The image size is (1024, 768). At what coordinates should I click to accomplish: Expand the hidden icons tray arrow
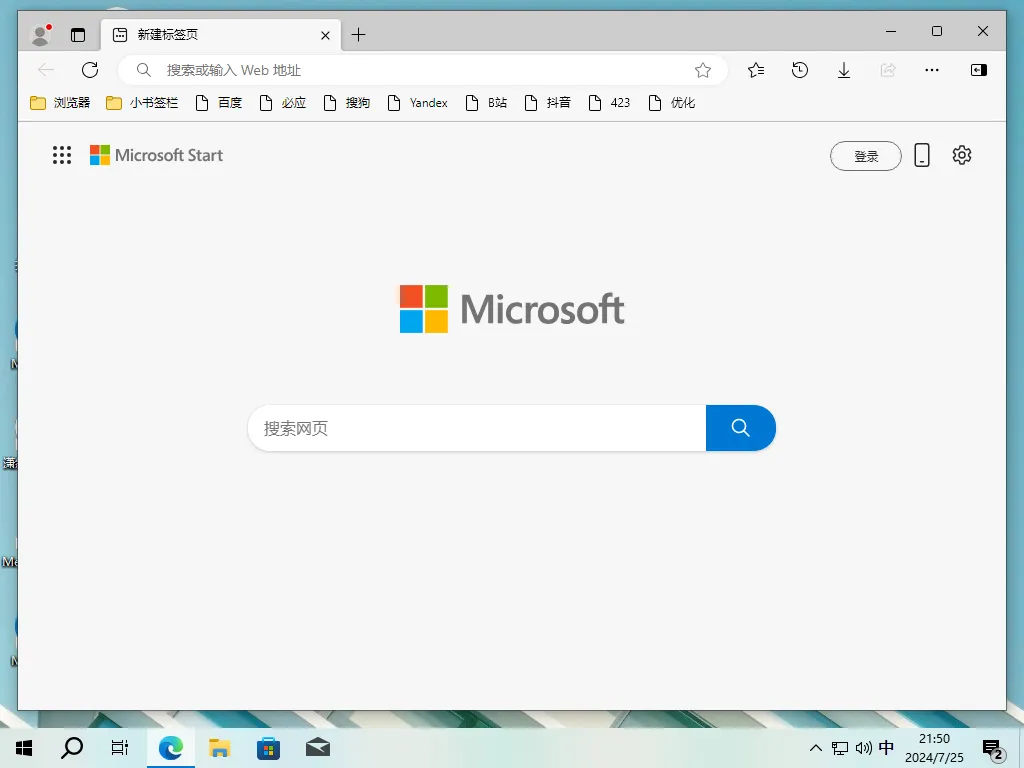coord(816,747)
